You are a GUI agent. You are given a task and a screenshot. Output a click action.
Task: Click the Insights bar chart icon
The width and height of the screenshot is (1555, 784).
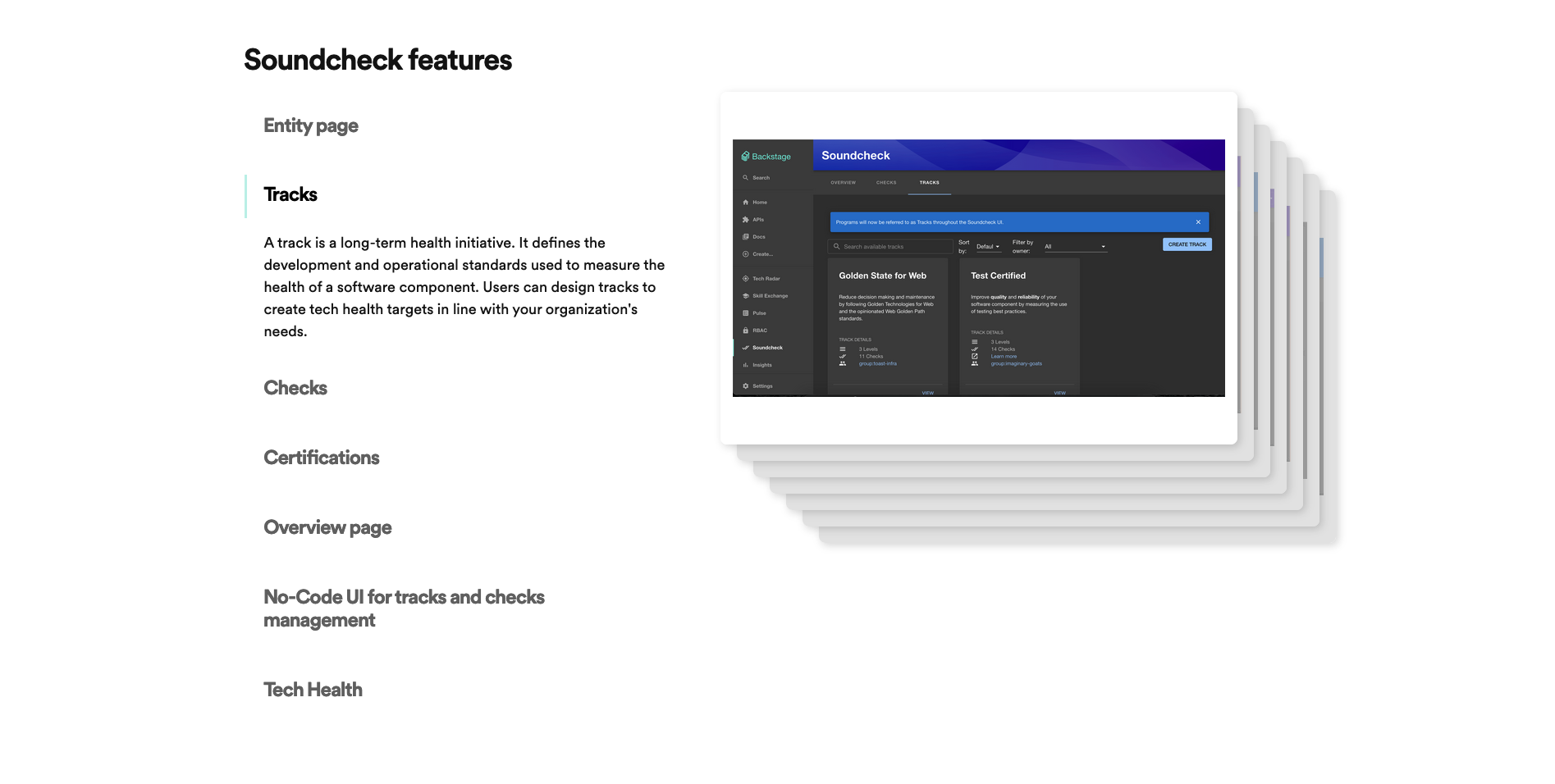point(745,365)
